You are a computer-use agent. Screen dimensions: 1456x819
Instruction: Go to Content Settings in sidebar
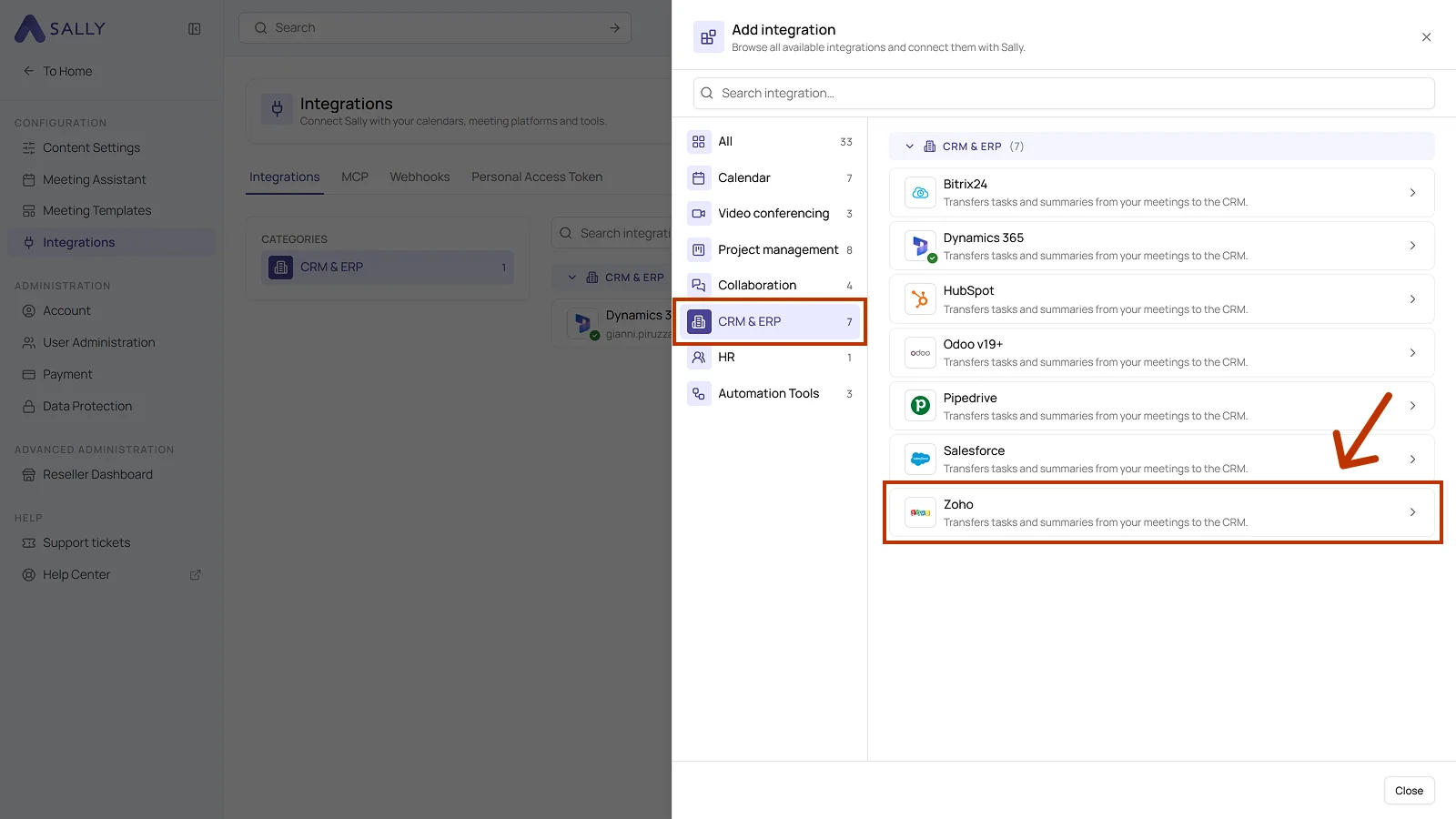coord(111,147)
